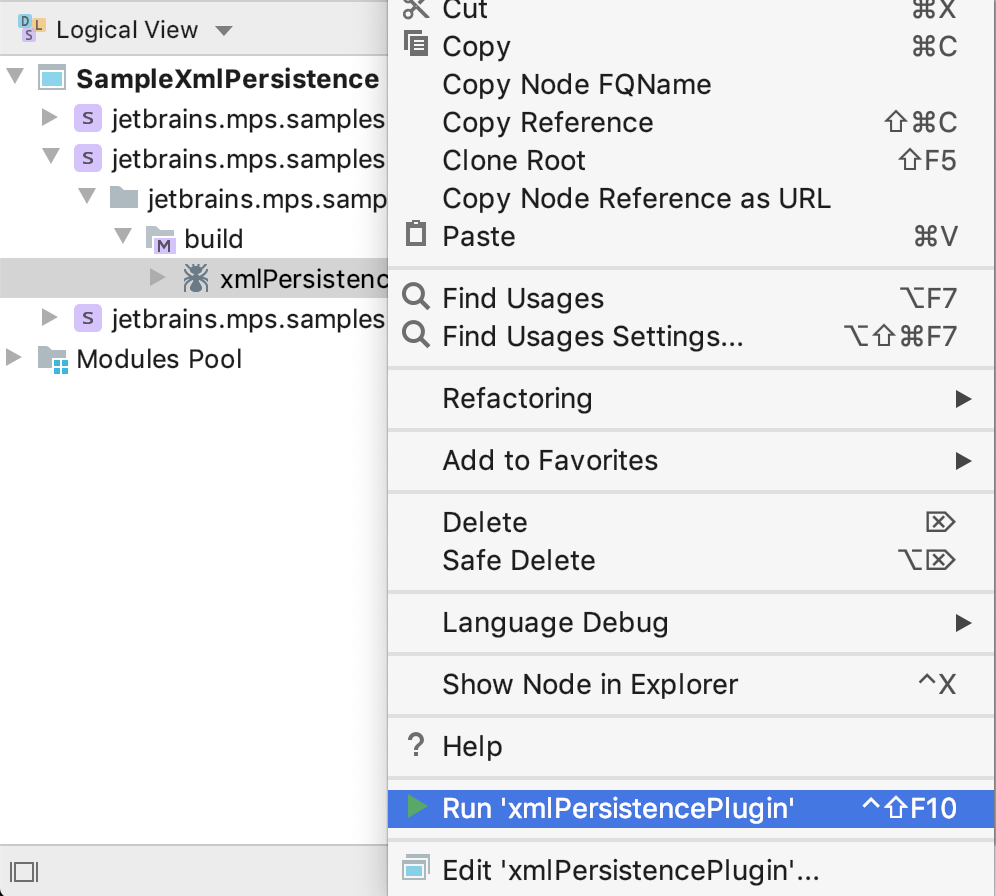Collapse the build model node

pos(123,238)
